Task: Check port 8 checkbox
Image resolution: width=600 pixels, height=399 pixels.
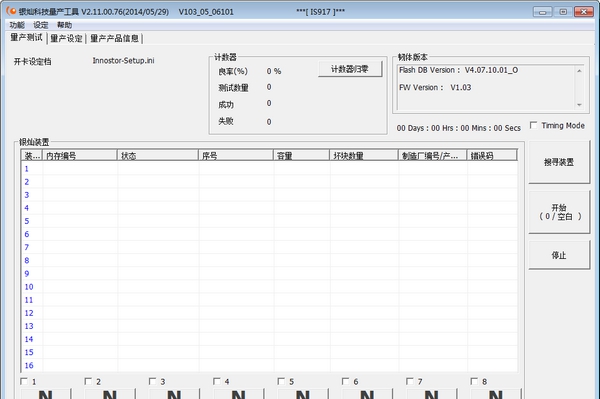Action: 474,381
